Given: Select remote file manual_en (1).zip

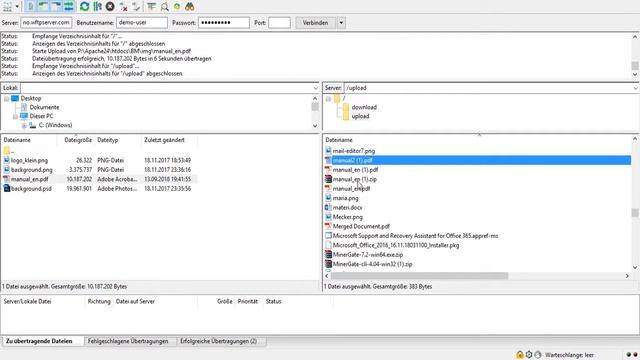Looking at the screenshot, I should click(x=355, y=179).
